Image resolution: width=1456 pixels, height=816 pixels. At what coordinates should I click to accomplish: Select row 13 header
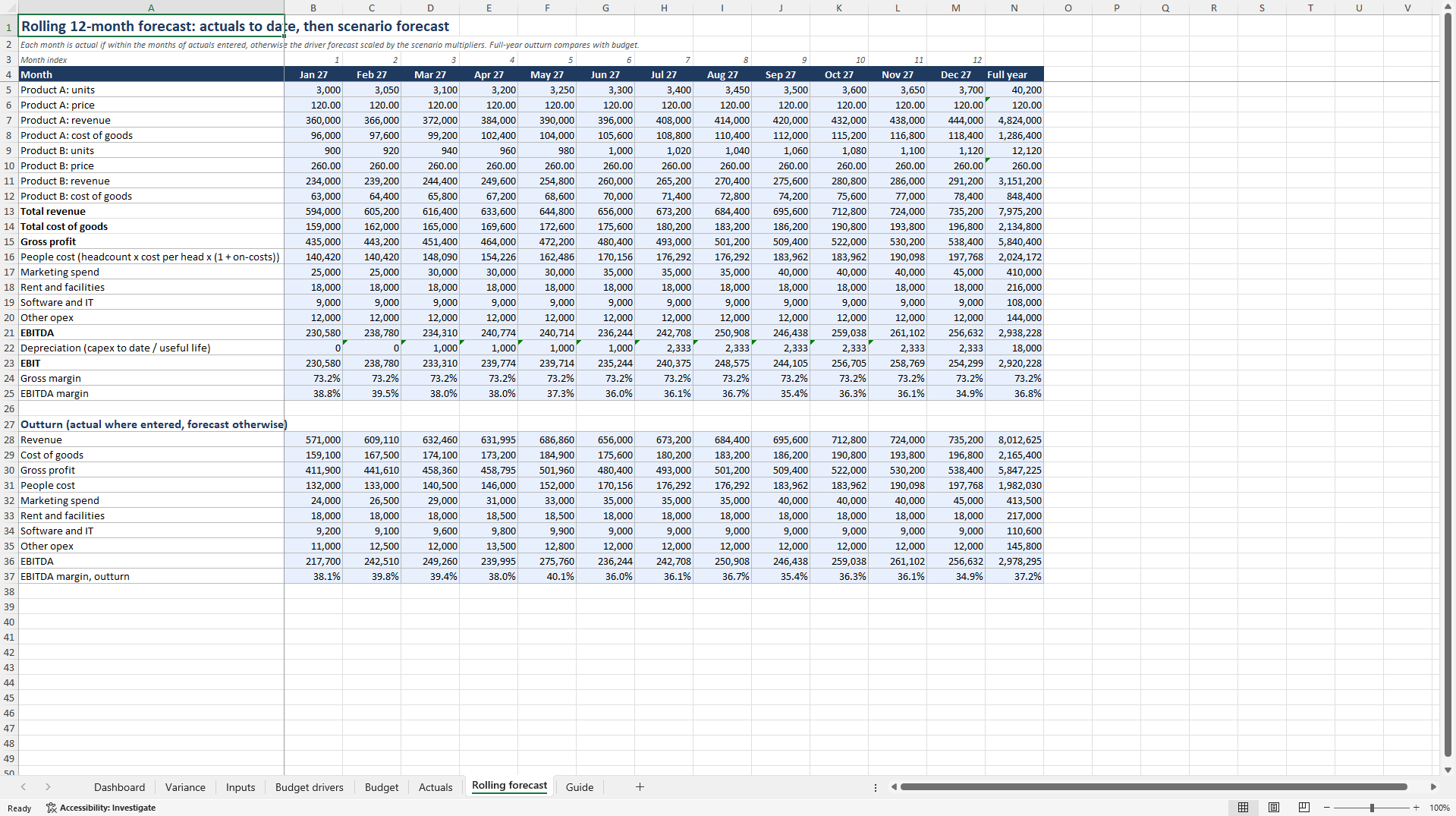point(9,211)
